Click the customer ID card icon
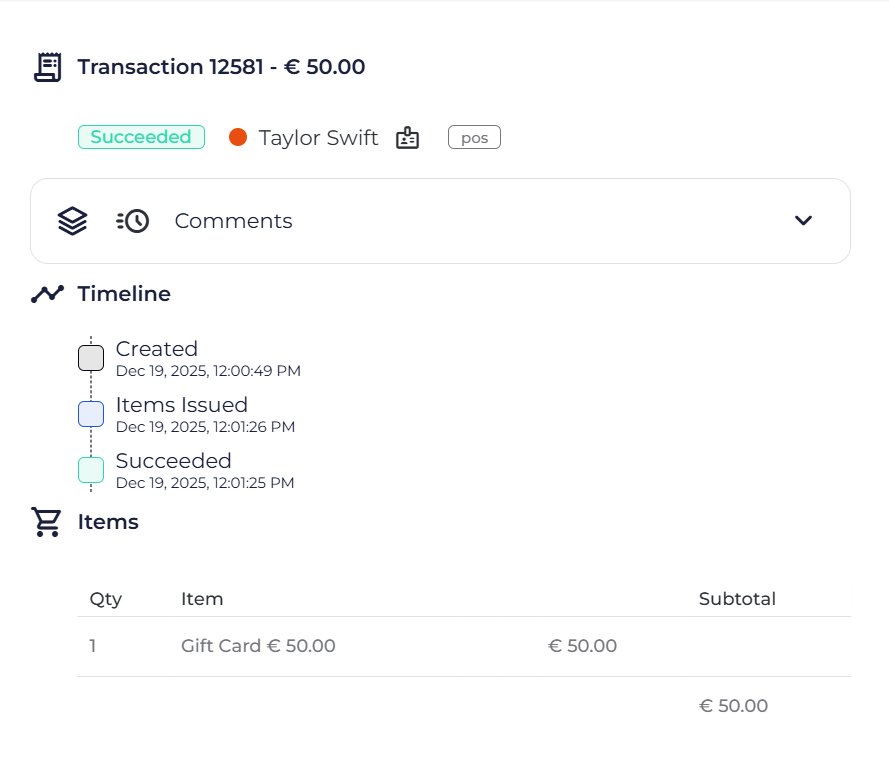 pyautogui.click(x=407, y=138)
